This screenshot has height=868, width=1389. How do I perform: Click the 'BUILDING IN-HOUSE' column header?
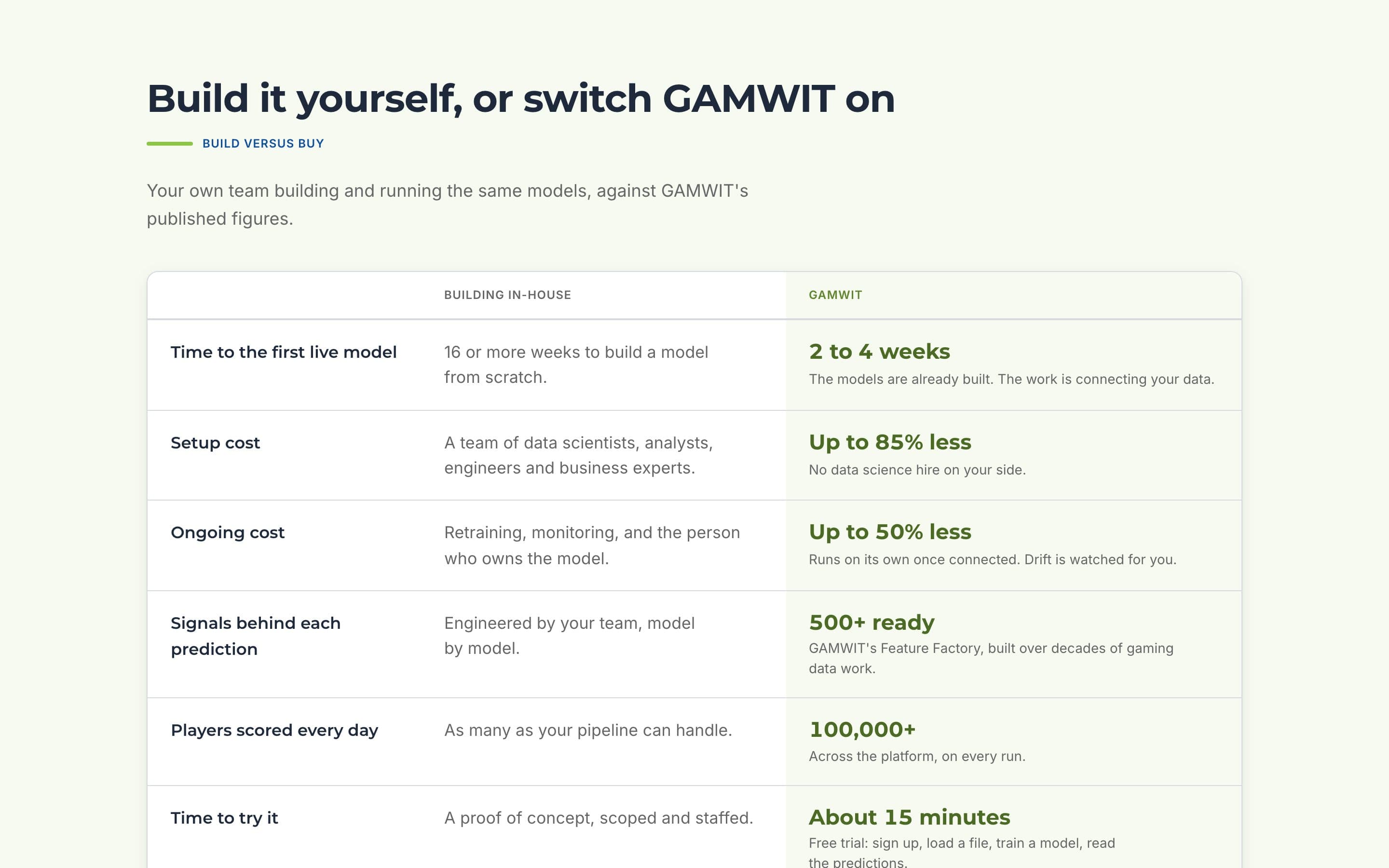point(507,295)
